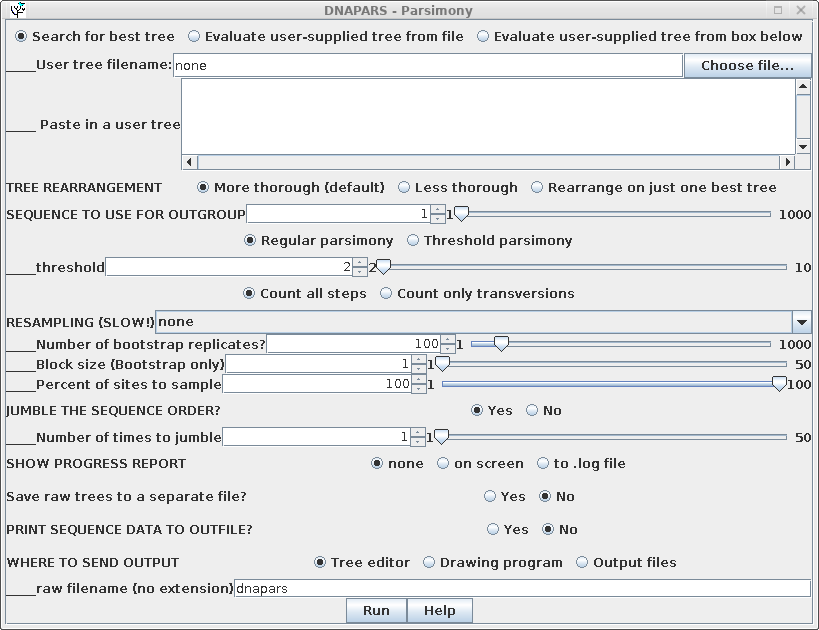Choose Count only transversions
Viewport: 819px width, 630px height.
pyautogui.click(x=386, y=294)
